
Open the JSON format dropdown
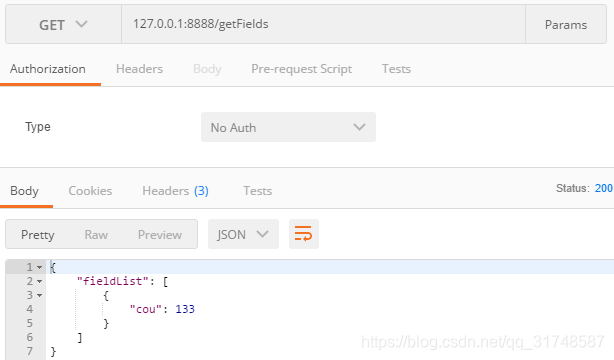(x=243, y=234)
